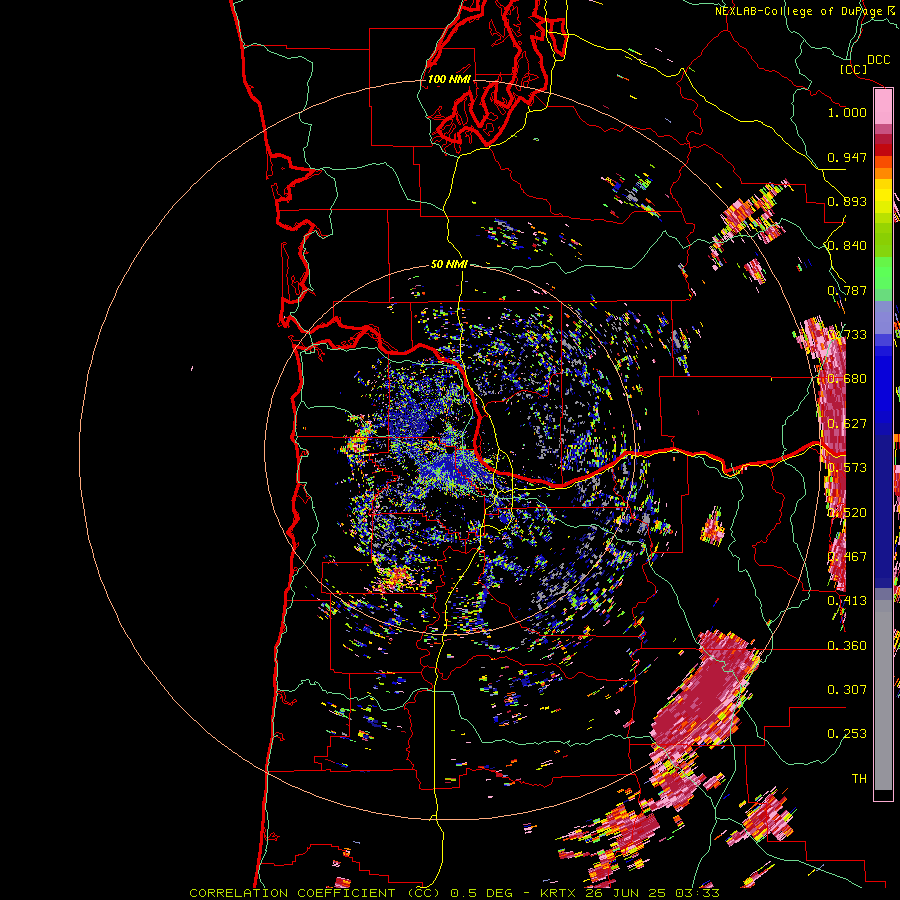Select the 1.000 value on the color scale

pos(847,112)
